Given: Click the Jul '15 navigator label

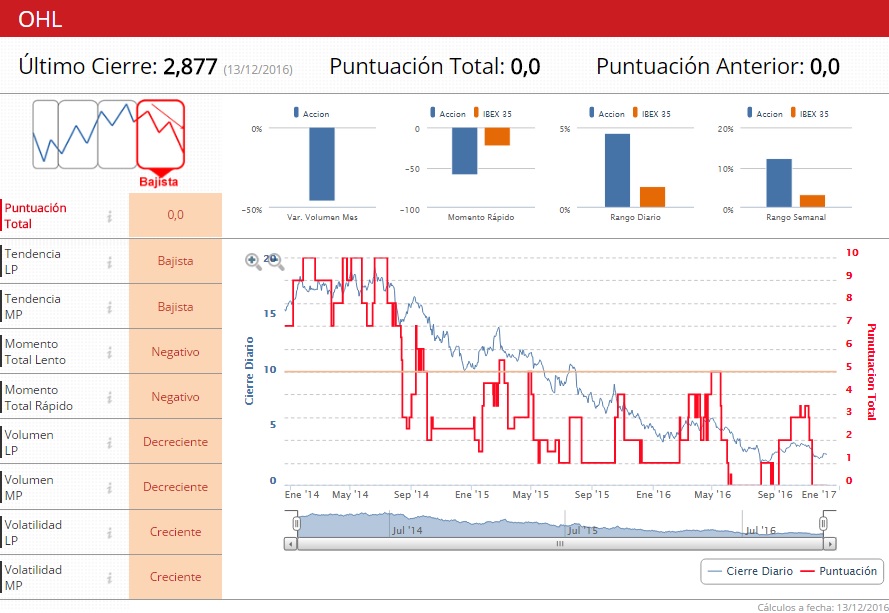Looking at the screenshot, I should click(583, 531).
